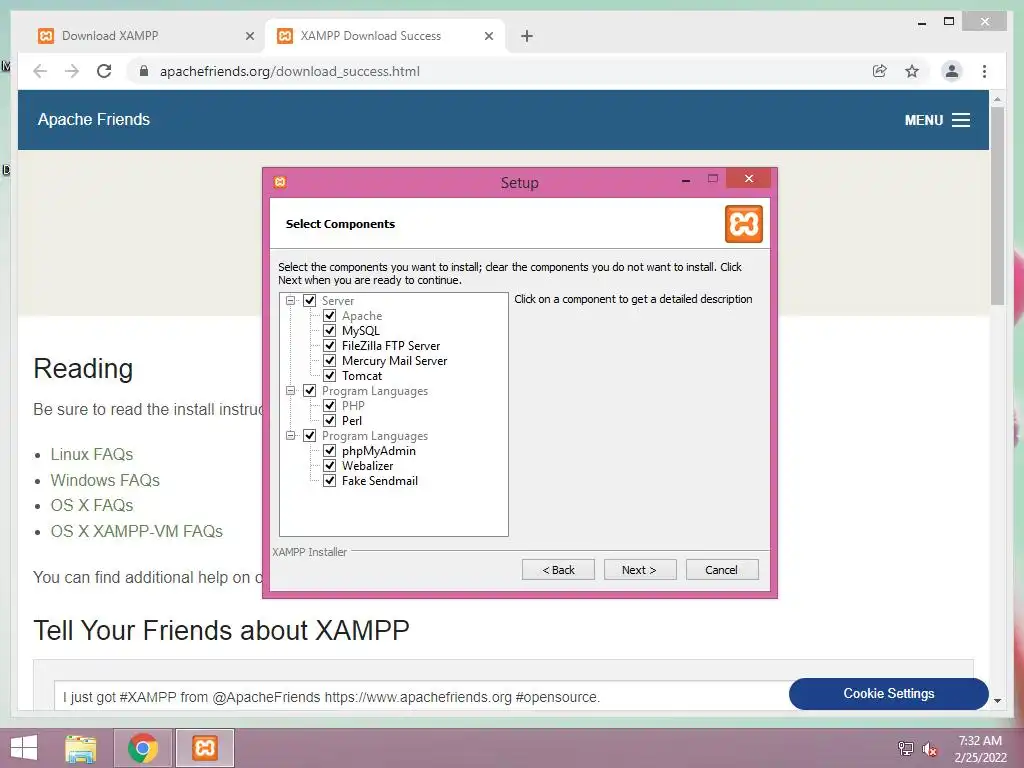
Task: Open the Windows FAQs link
Action: pyautogui.click(x=105, y=480)
